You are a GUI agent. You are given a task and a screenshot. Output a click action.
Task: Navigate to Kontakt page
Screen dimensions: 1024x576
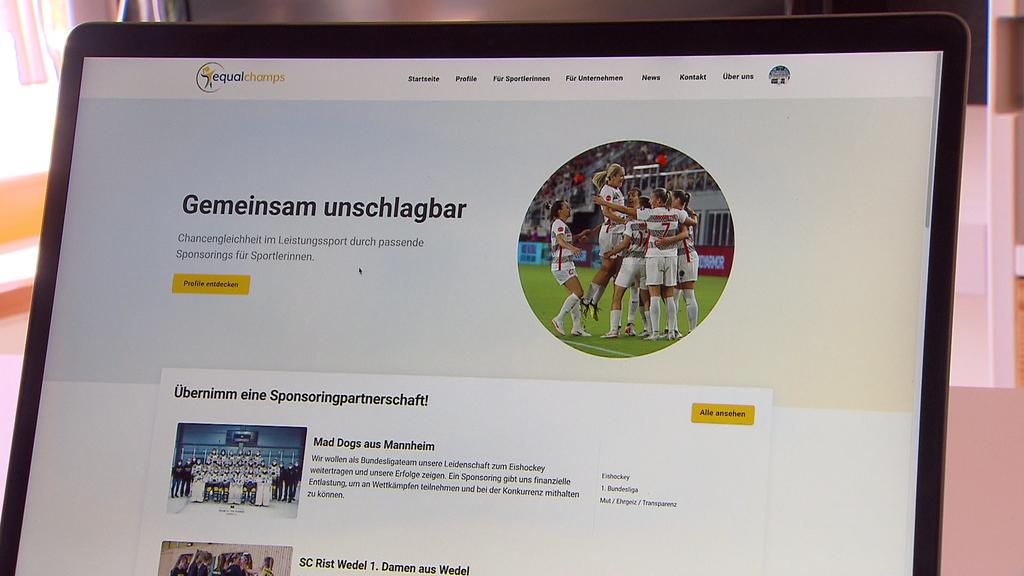pyautogui.click(x=693, y=77)
